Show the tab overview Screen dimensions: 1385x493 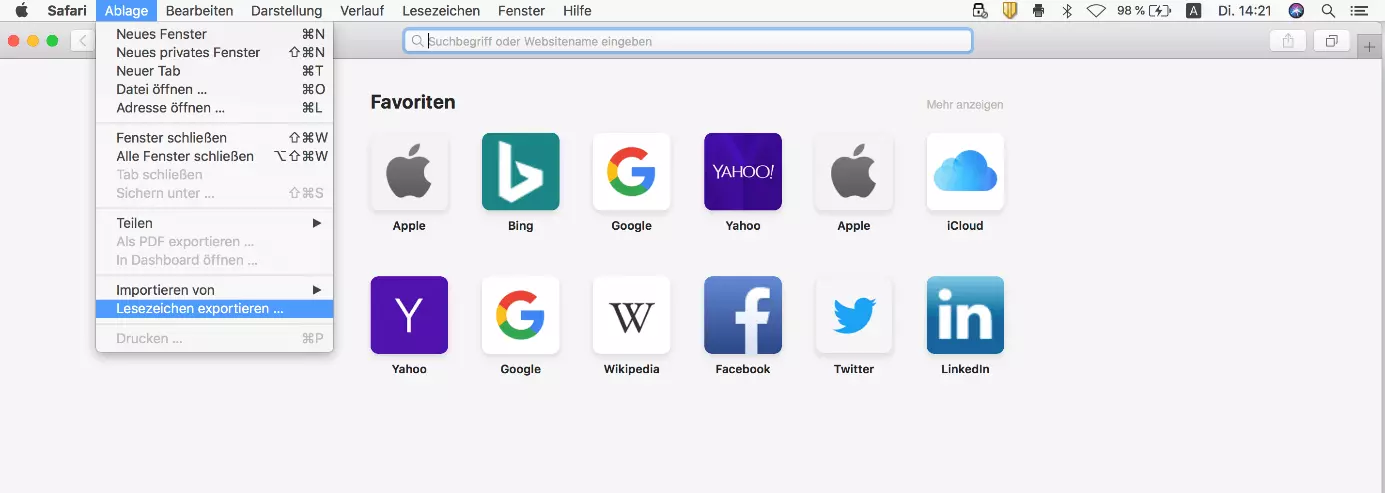[x=1332, y=41]
